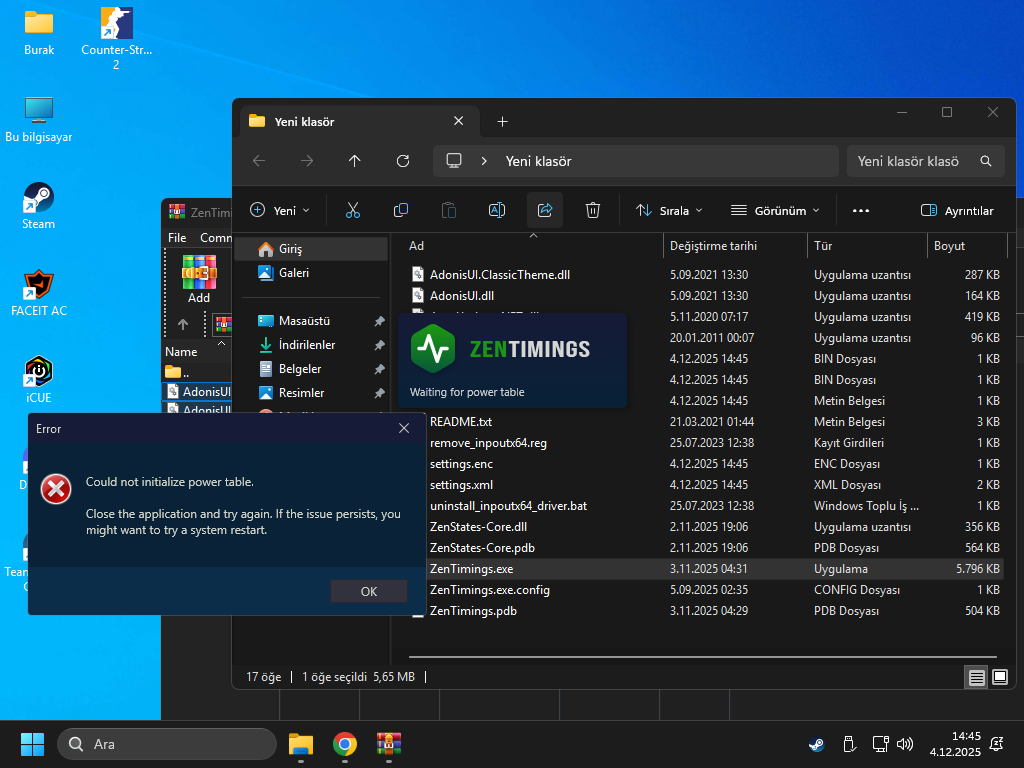
Task: Click the Steam icon in system tray
Action: [816, 744]
